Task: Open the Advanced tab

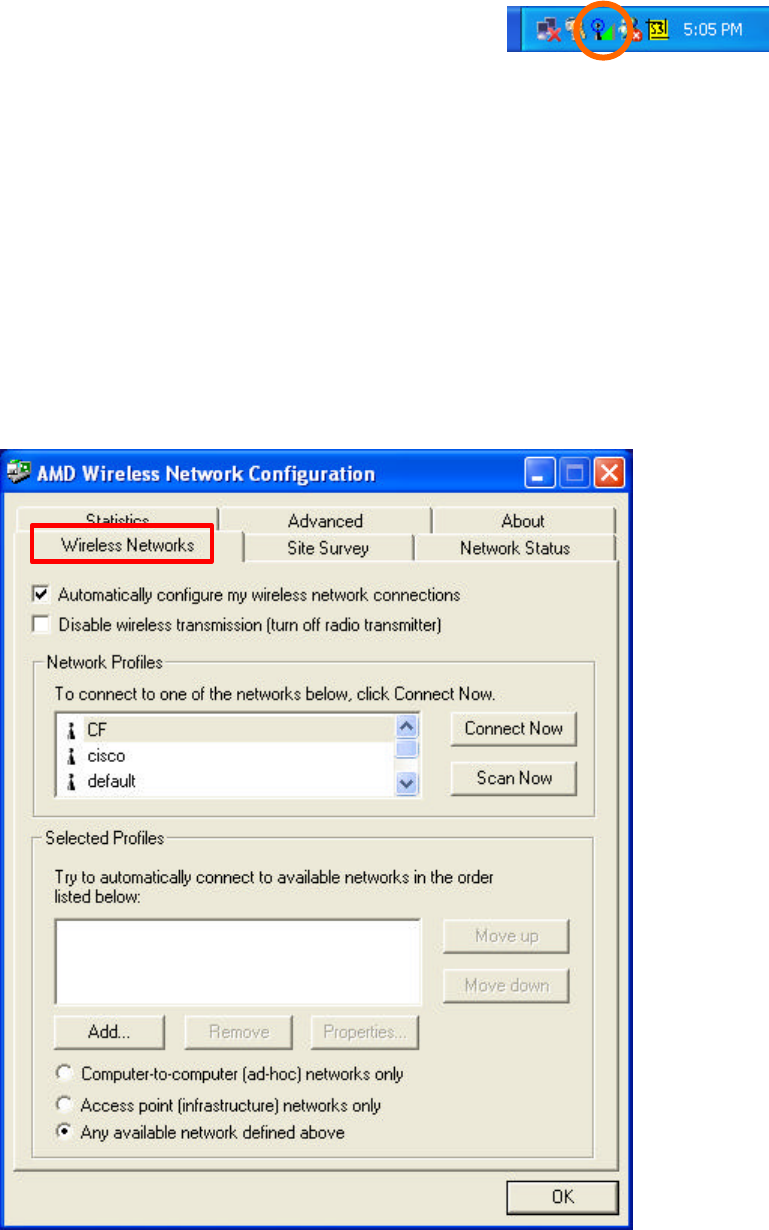Action: pyautogui.click(x=325, y=520)
